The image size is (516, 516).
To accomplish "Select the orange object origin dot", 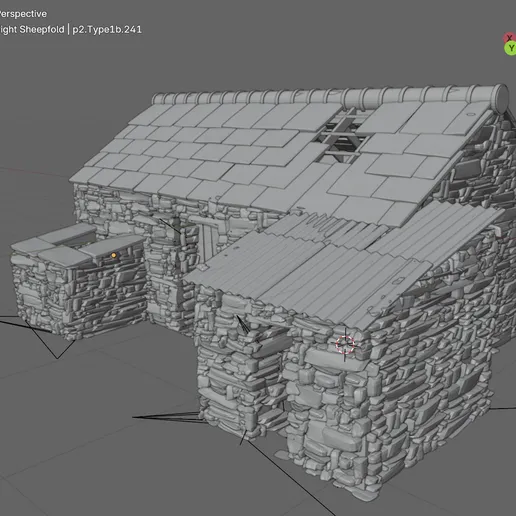I will 114,255.
